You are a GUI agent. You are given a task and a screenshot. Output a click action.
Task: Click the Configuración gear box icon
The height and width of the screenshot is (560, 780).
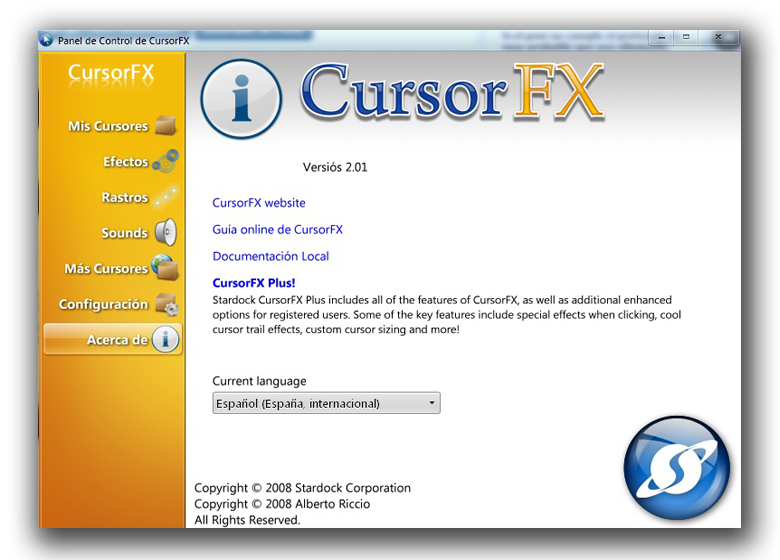167,304
